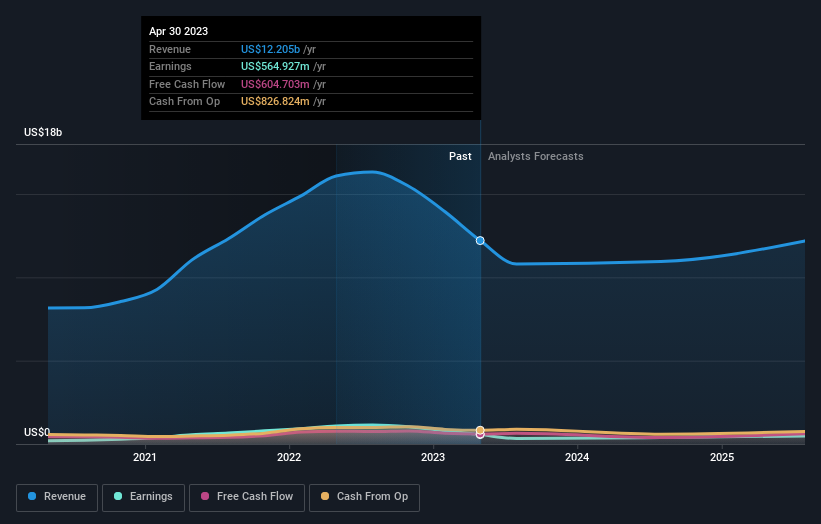The height and width of the screenshot is (524, 821).
Task: Select the 2024 x-axis label
Action: (x=577, y=457)
